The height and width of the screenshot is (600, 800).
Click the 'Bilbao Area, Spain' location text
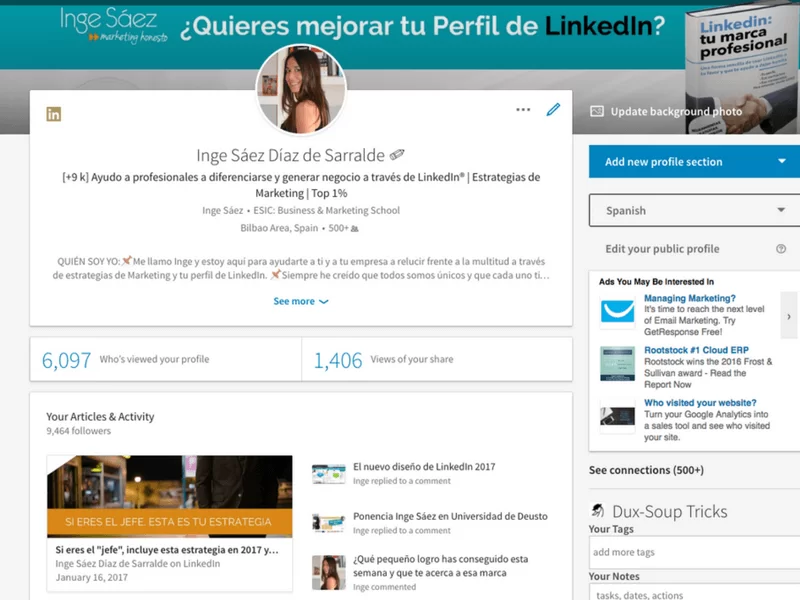tap(279, 228)
